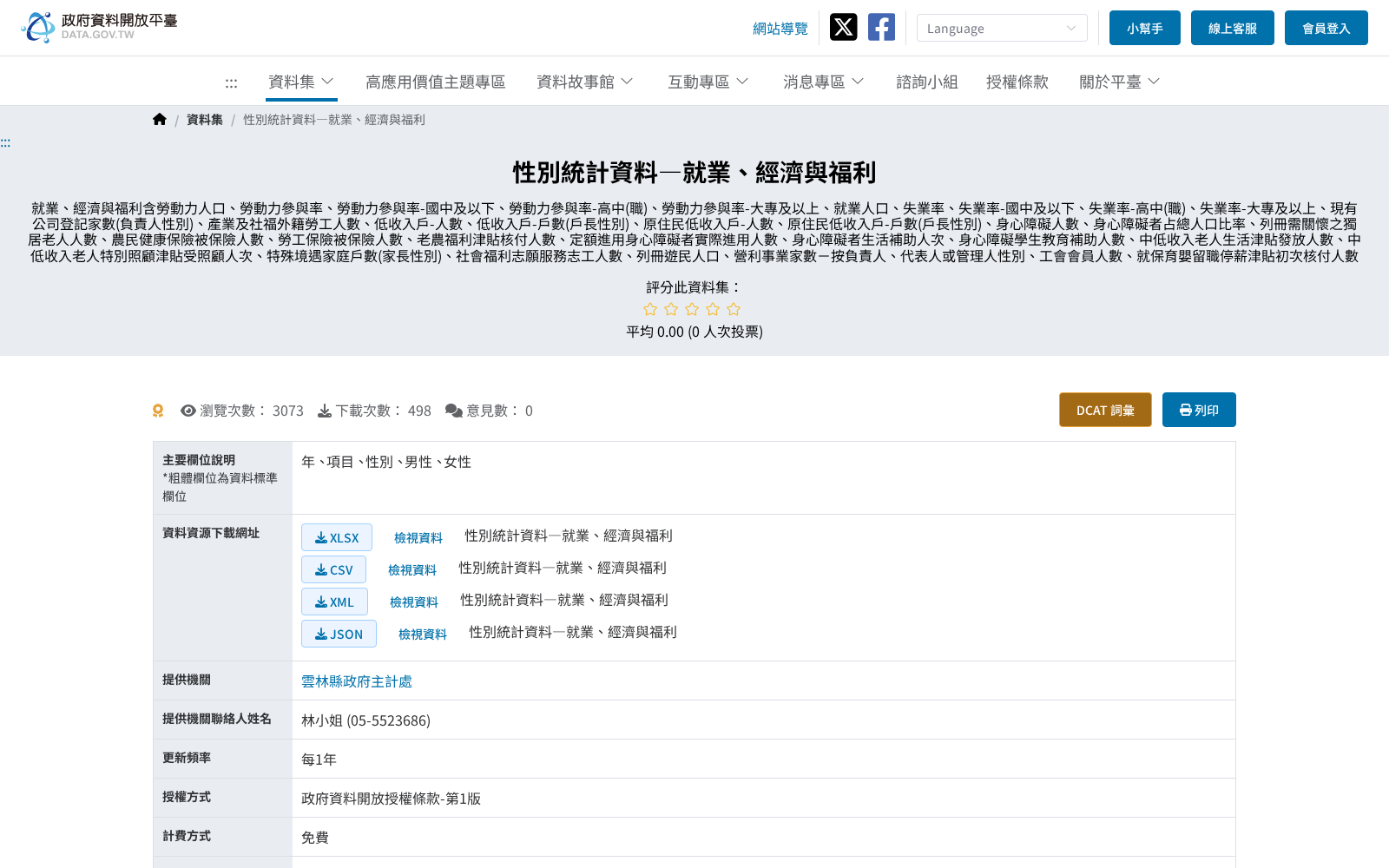Open the Facebook social icon
1389x868 pixels.
[x=881, y=27]
